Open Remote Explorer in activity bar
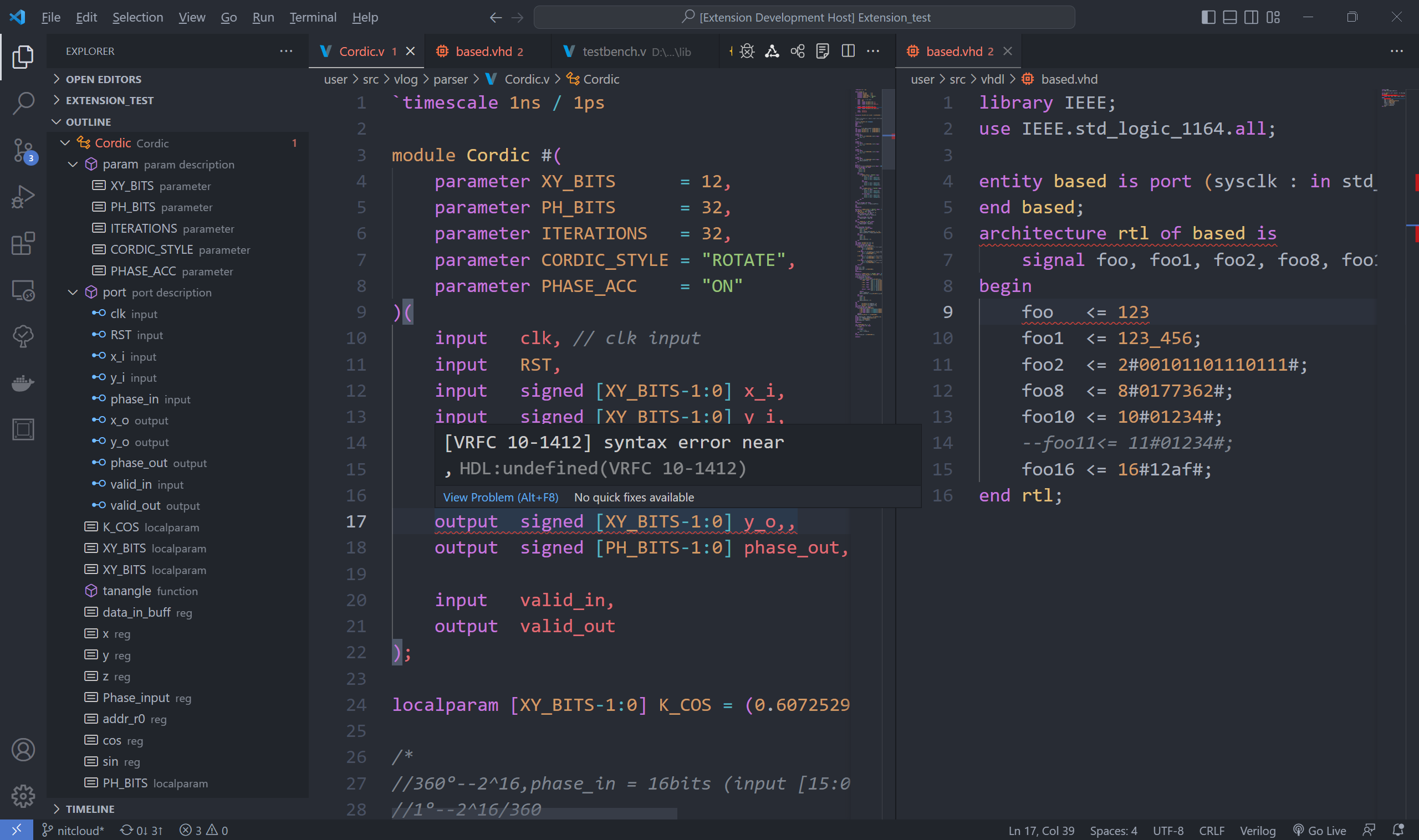 [x=23, y=290]
